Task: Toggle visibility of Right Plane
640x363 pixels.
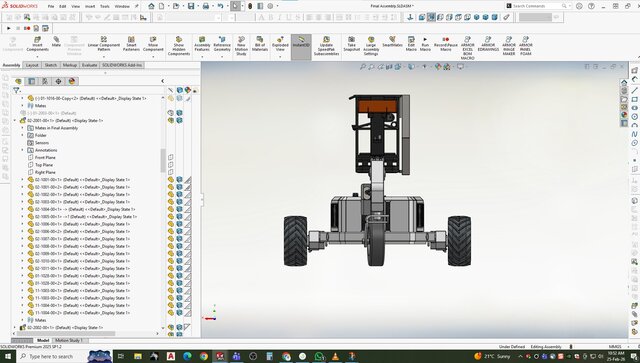Action: (x=171, y=172)
